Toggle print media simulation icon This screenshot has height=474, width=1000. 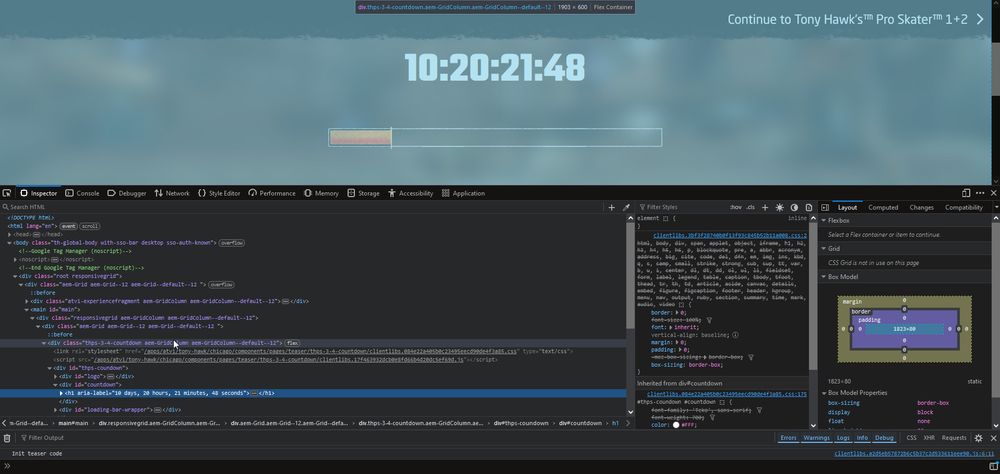click(x=809, y=207)
